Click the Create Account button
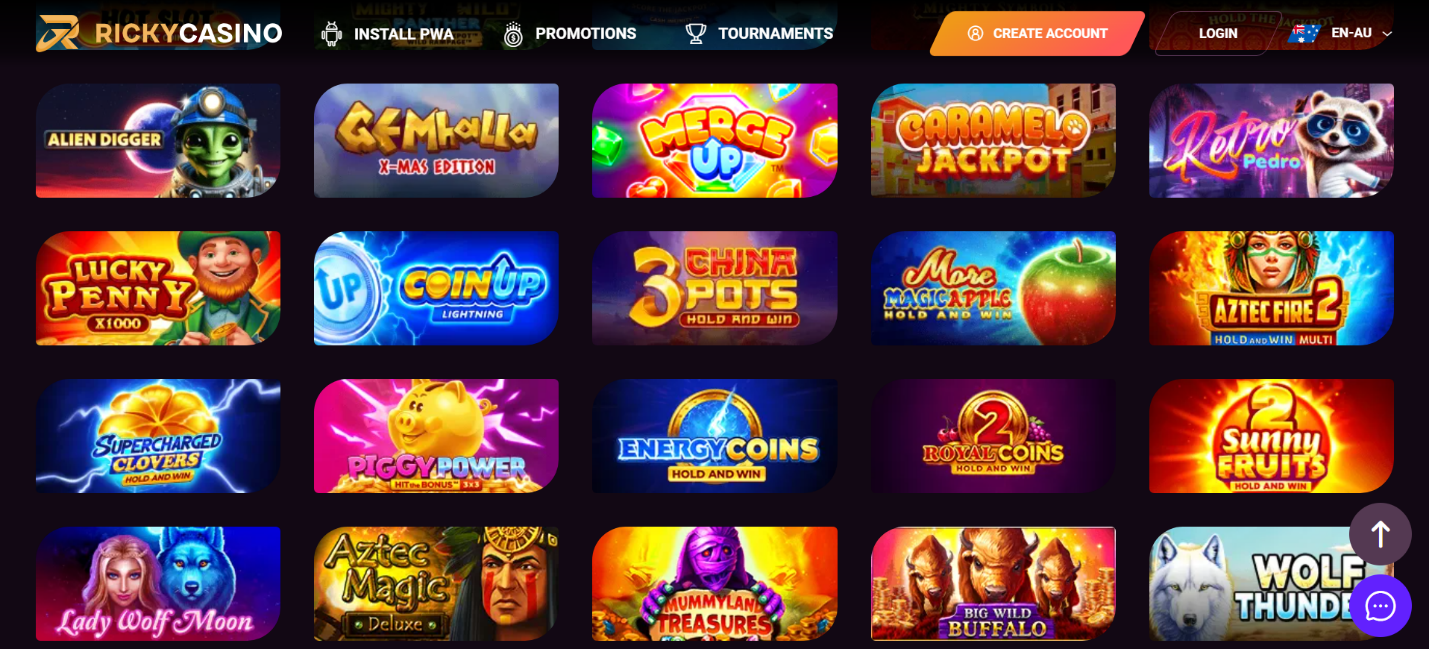1429x649 pixels. pos(1037,33)
